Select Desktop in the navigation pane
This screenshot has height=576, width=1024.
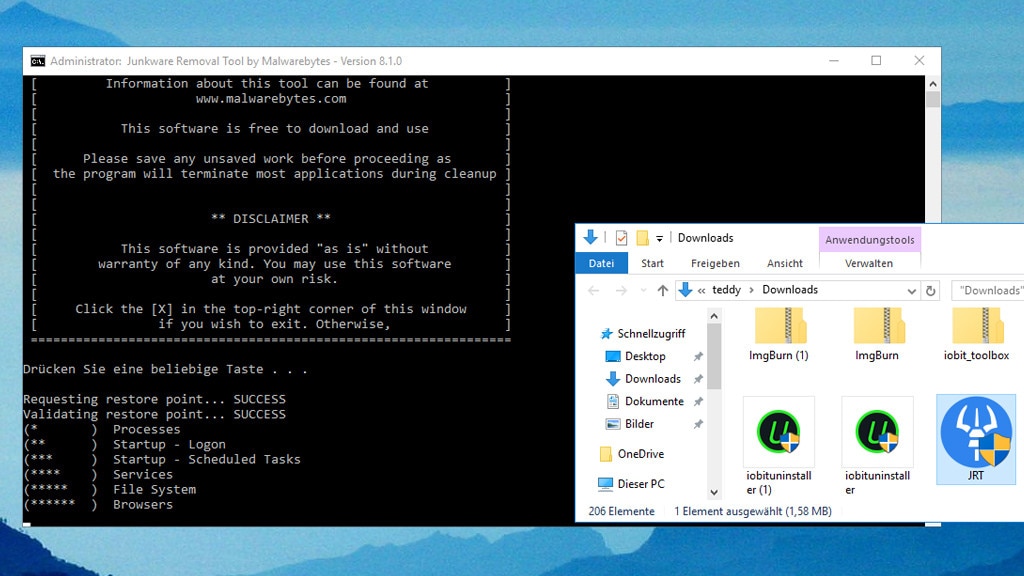point(636,357)
